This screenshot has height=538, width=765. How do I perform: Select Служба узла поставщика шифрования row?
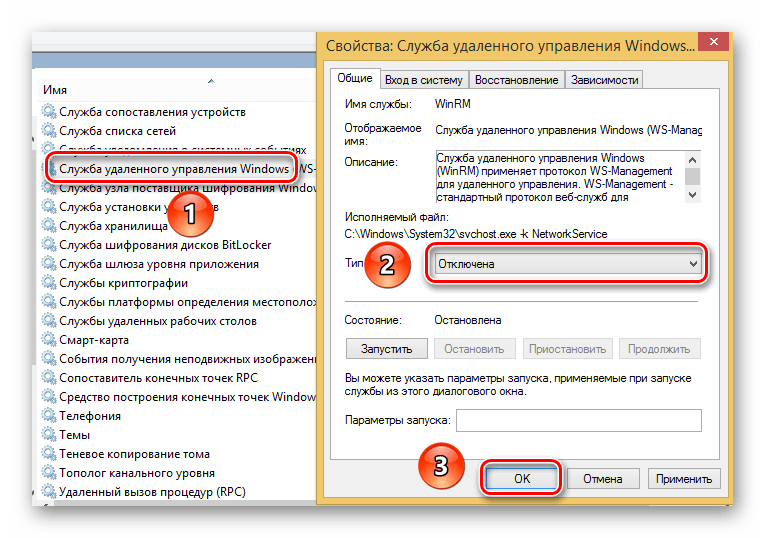click(x=179, y=188)
